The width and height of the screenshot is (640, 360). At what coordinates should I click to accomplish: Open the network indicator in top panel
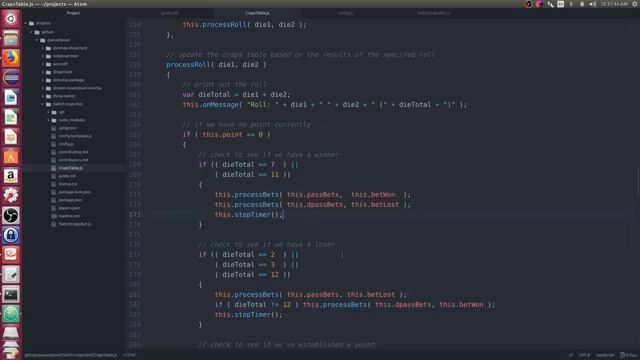click(x=551, y=4)
